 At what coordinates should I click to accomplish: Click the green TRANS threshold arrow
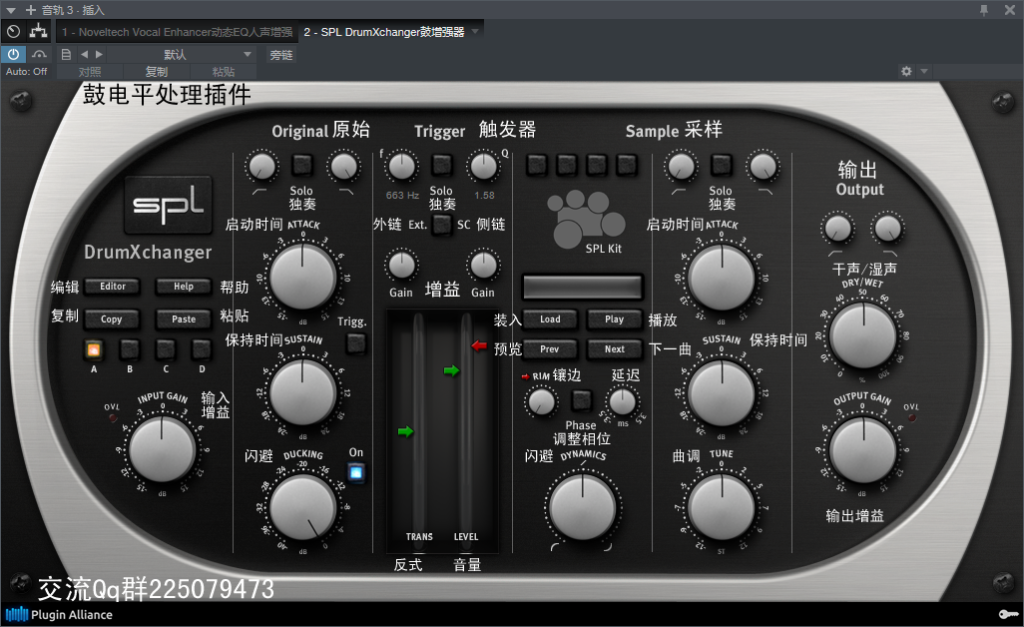(406, 431)
